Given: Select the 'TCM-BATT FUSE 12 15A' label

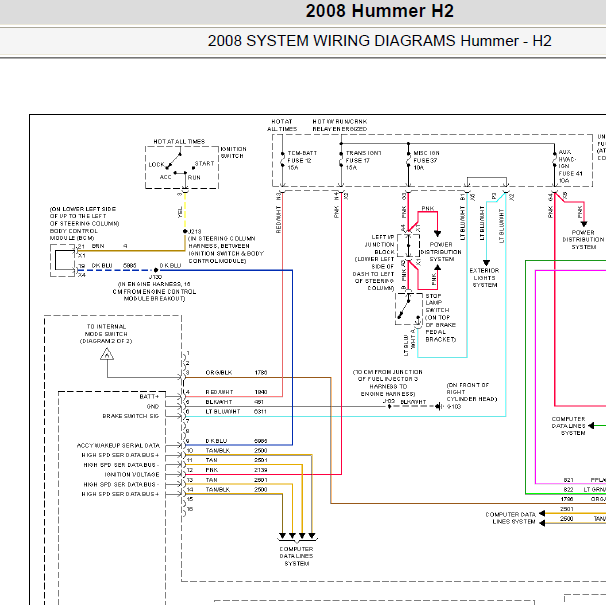Looking at the screenshot, I should pyautogui.click(x=302, y=160).
